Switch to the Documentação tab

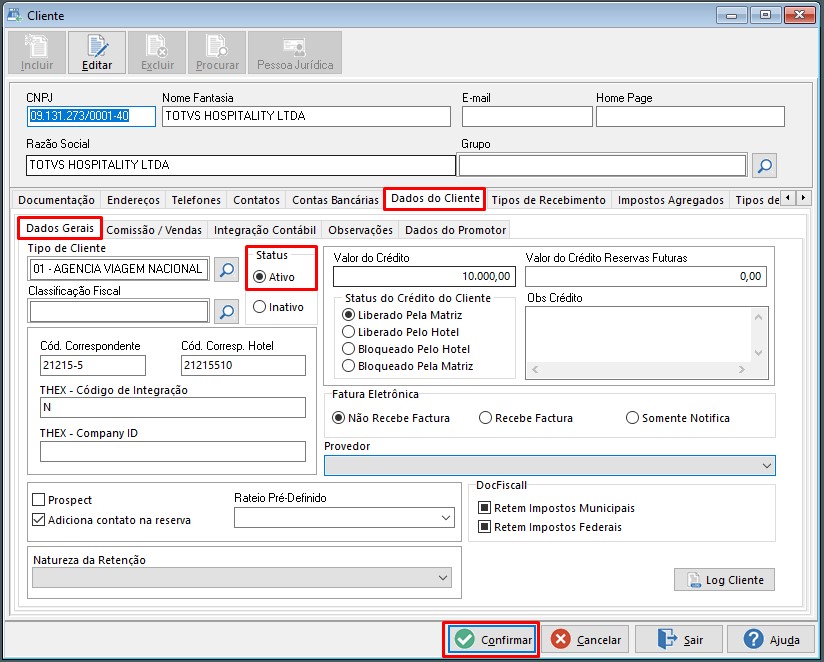pyautogui.click(x=56, y=200)
